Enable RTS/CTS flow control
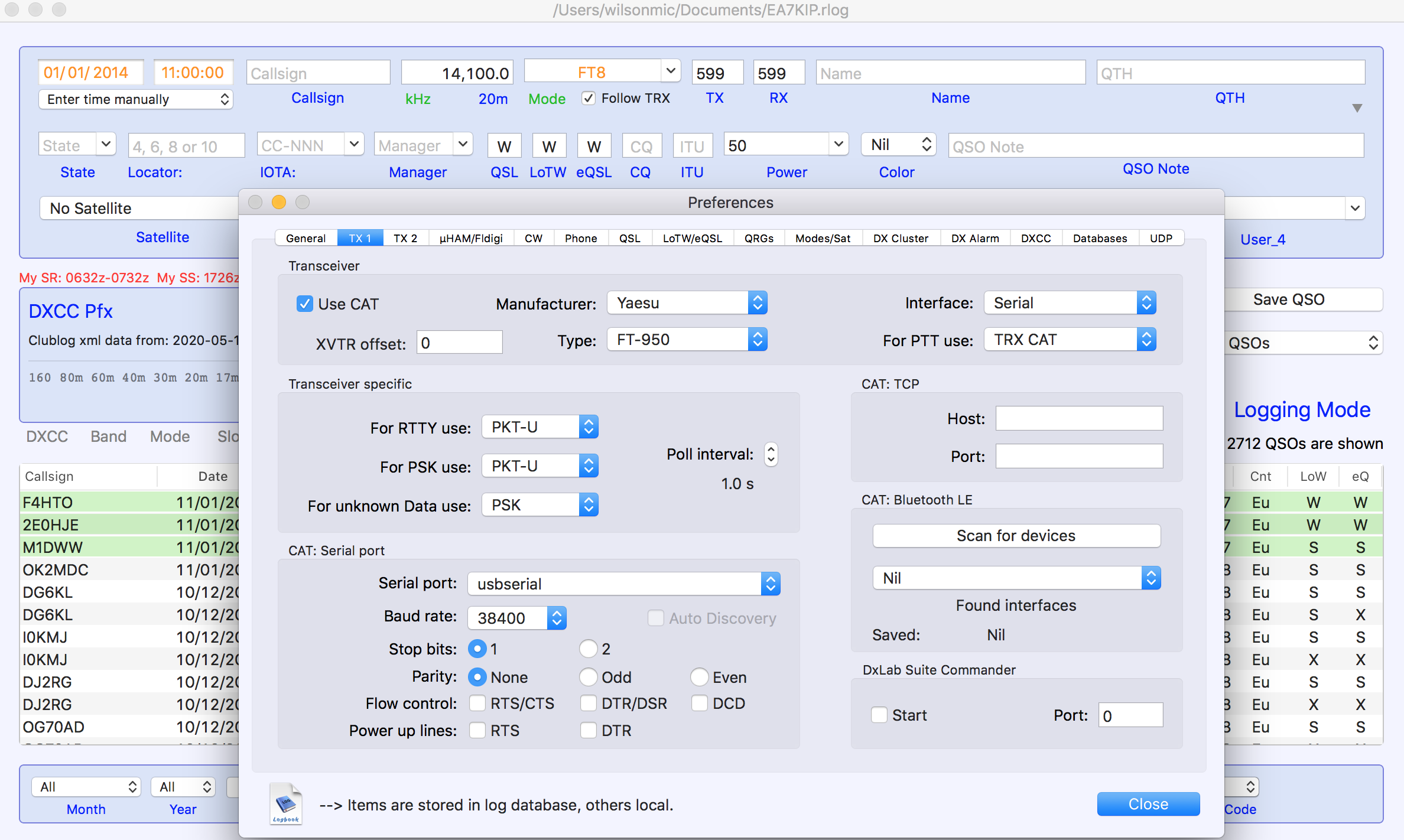 pyautogui.click(x=477, y=703)
